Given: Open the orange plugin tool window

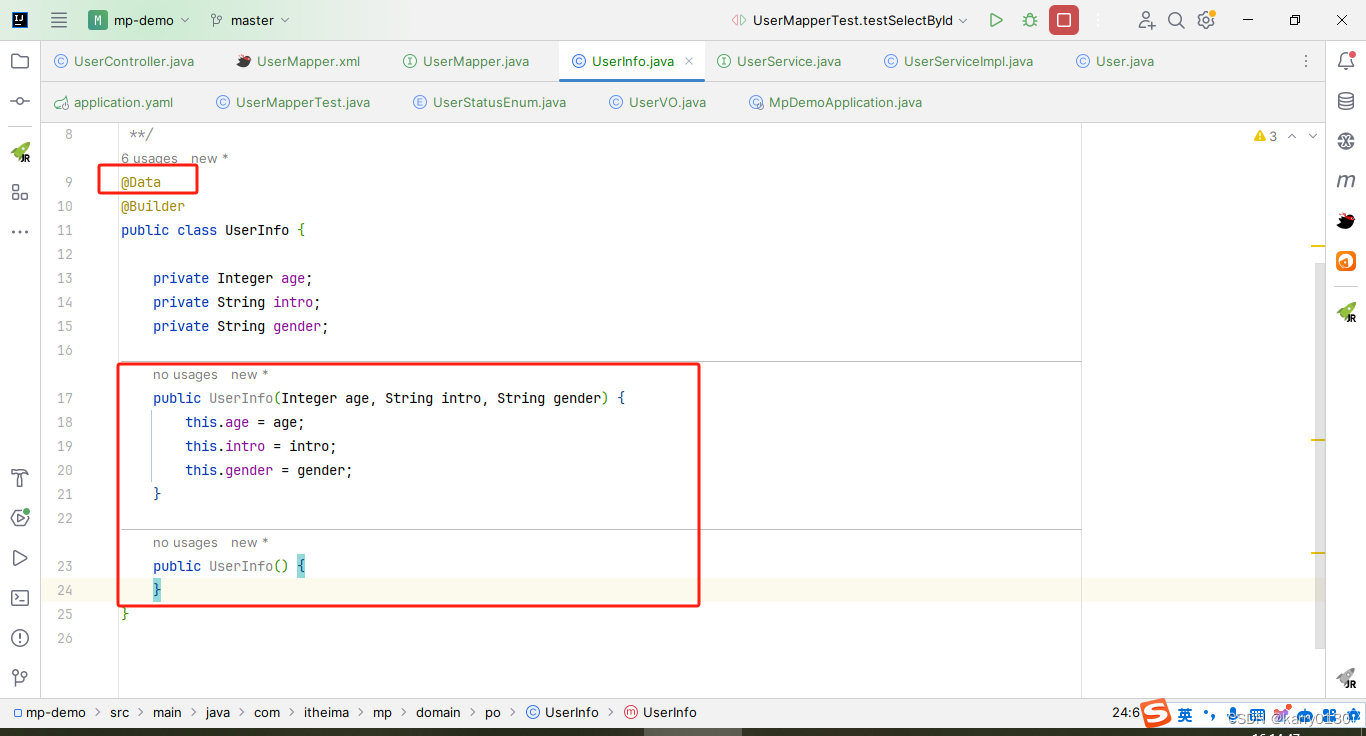Looking at the screenshot, I should click(1346, 261).
